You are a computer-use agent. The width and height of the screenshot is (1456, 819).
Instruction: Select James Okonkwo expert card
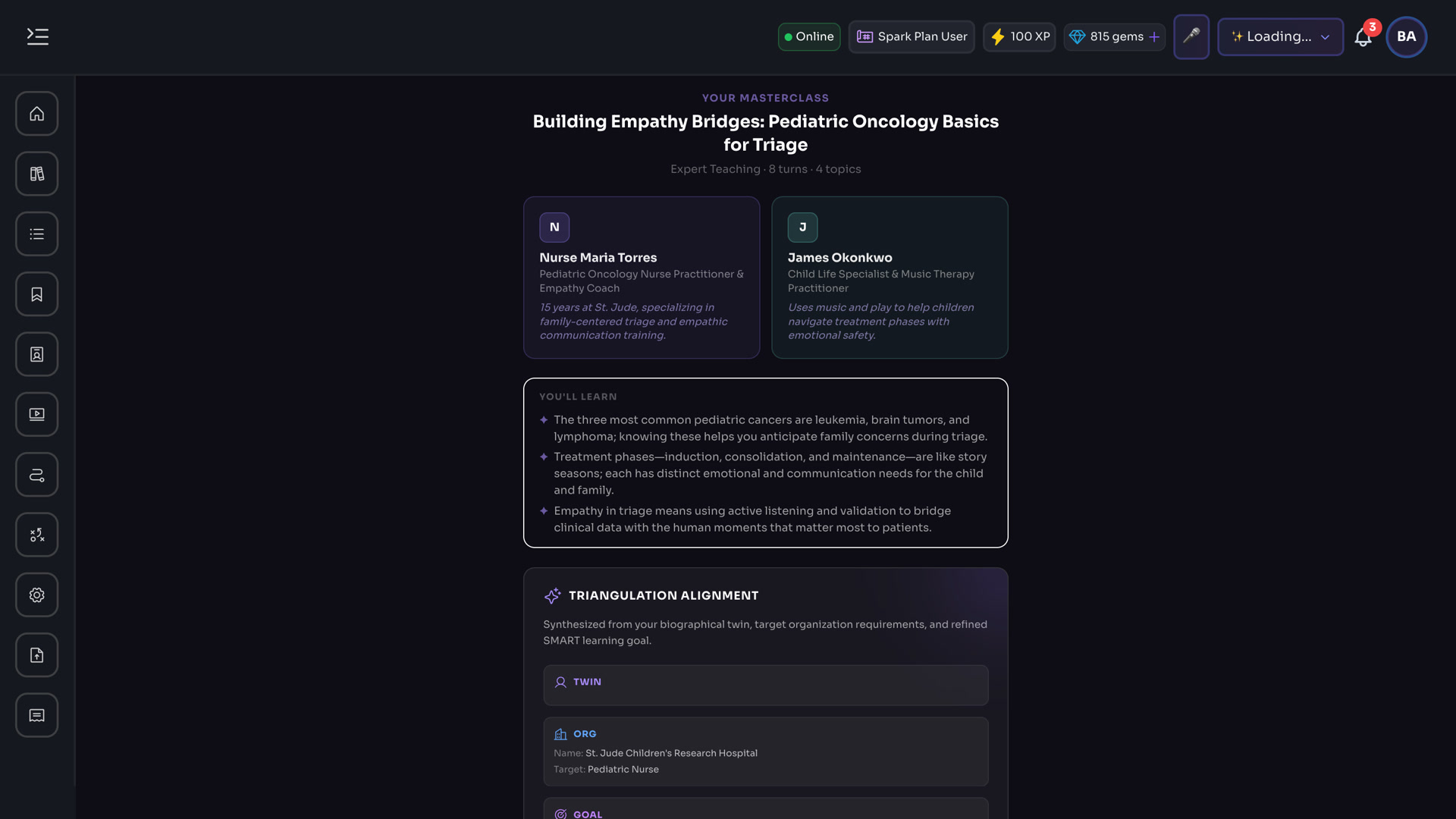coord(890,278)
